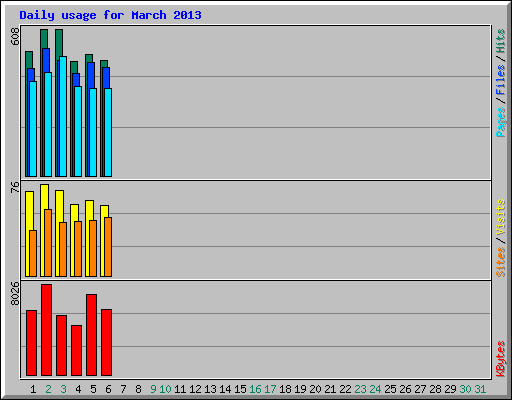Screen dimensions: 512x400
Task: Click the 8026 KBytes axis value
Action: pyautogui.click(x=15, y=294)
